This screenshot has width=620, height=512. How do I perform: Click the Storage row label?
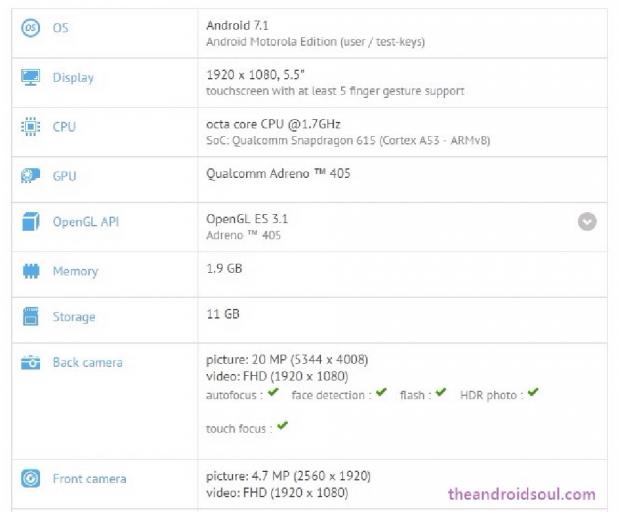[74, 317]
